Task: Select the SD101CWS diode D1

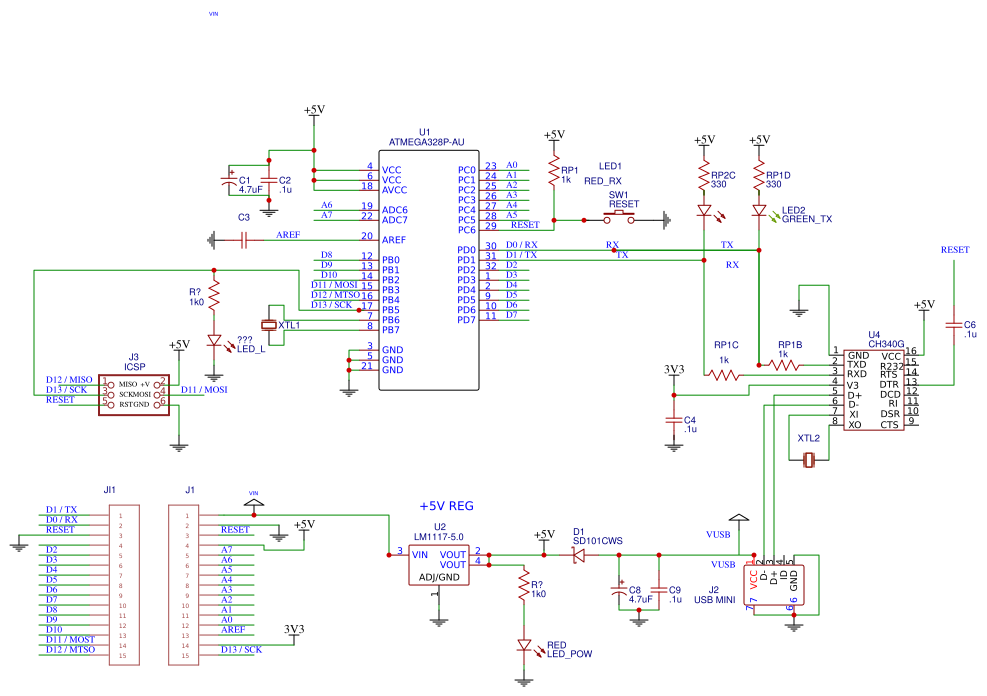Action: [580, 553]
